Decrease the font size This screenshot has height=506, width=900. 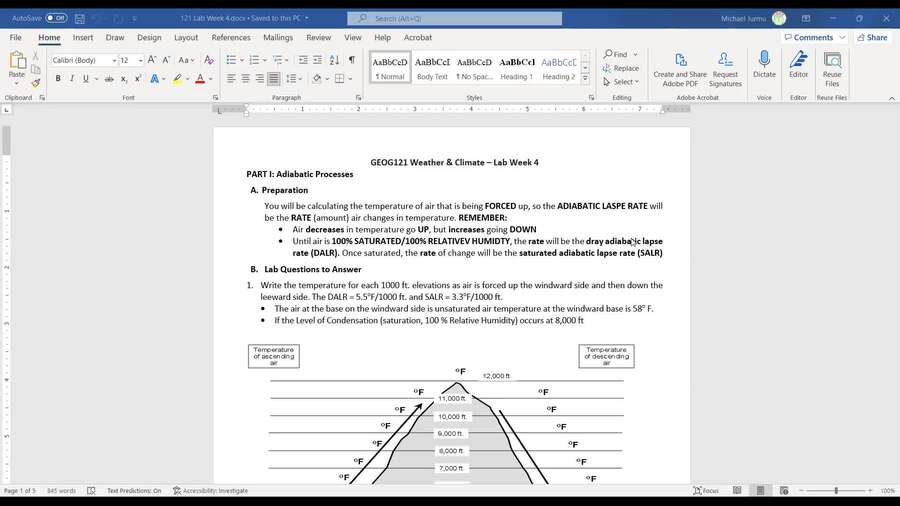pos(166,60)
